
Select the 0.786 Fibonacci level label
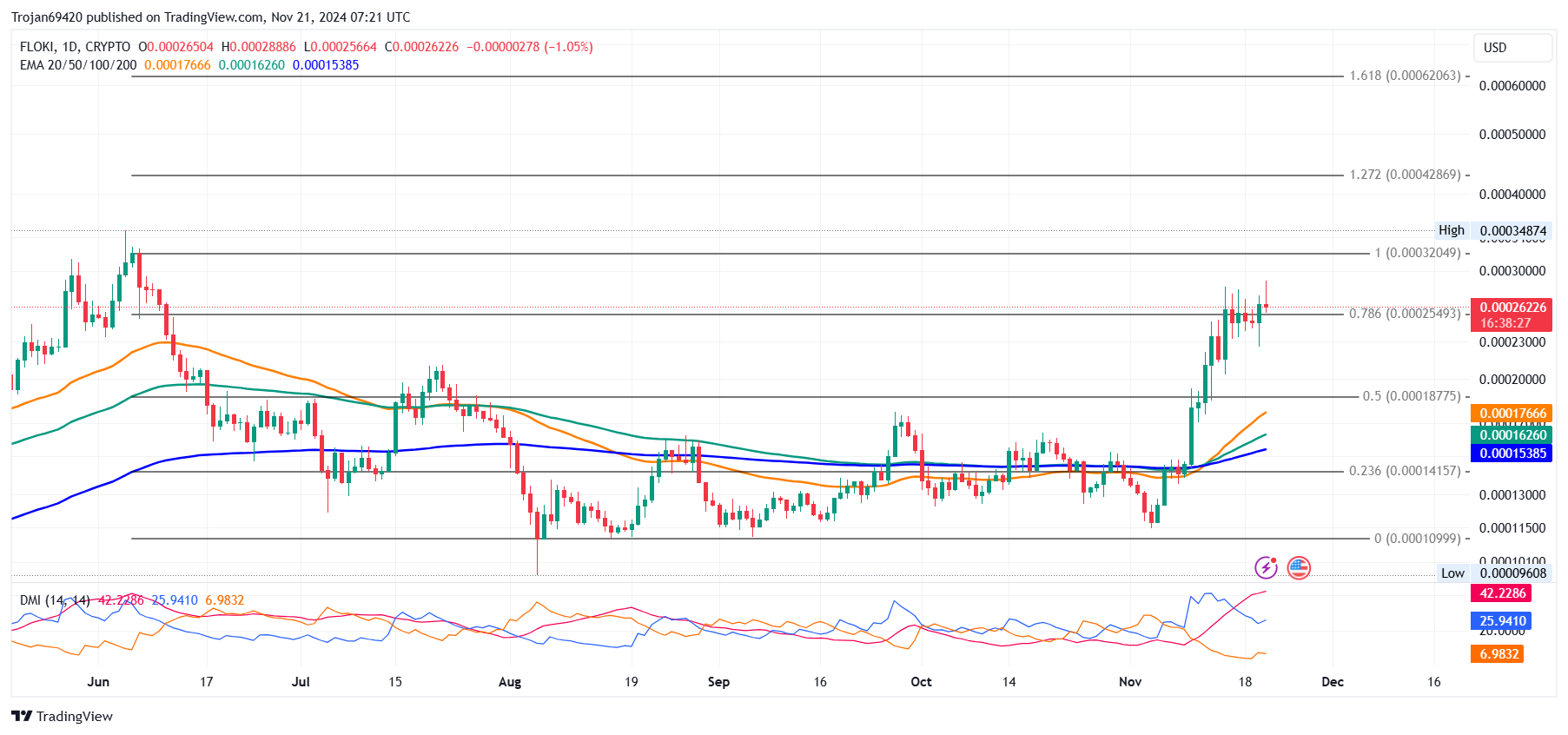tap(1404, 314)
